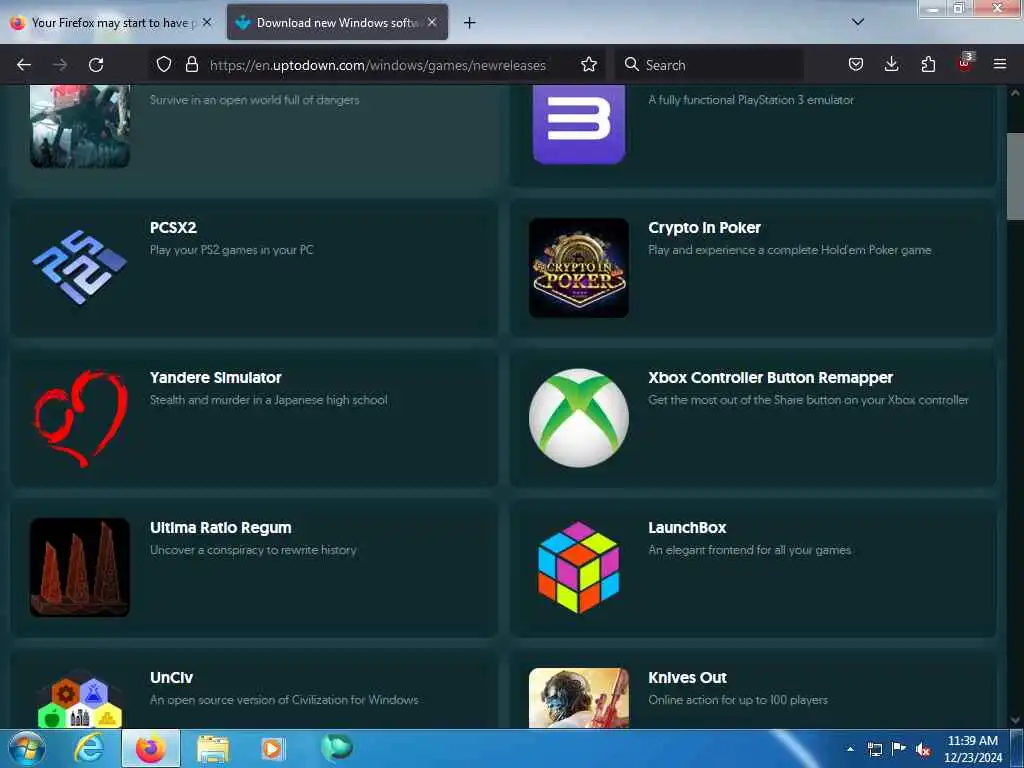Click 'Play your PS2 games in your PC'
Viewport: 1024px width, 768px height.
click(x=231, y=249)
